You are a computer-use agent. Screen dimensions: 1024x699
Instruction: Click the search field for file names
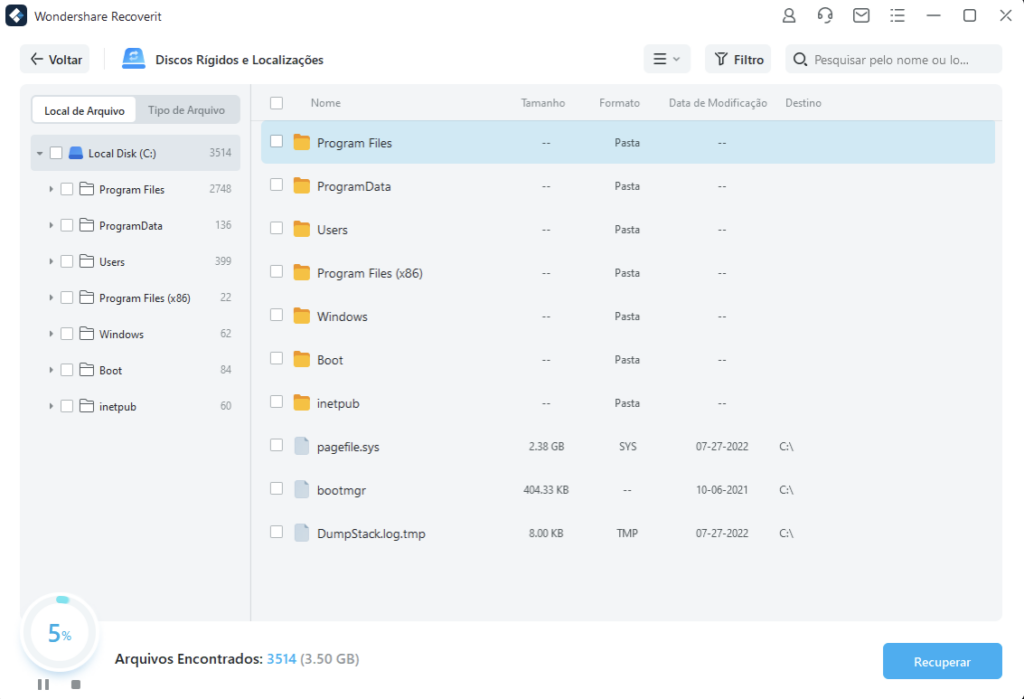point(900,60)
